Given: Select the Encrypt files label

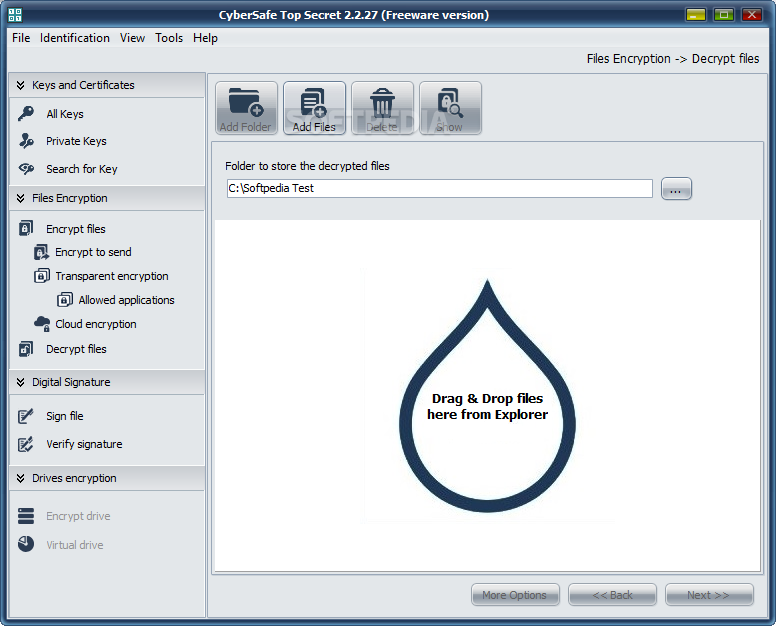Looking at the screenshot, I should click(76, 229).
